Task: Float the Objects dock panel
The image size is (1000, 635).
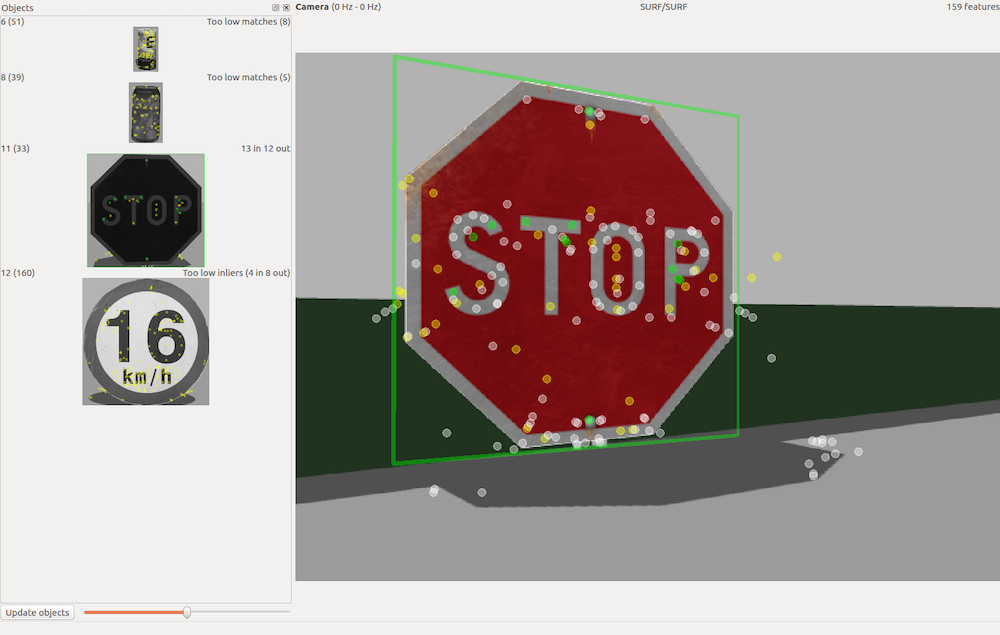Action: click(276, 7)
